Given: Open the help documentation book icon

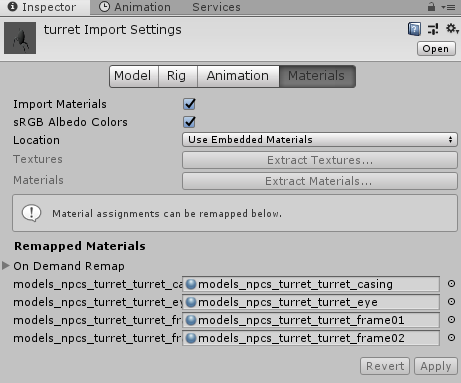Looking at the screenshot, I should point(414,29).
